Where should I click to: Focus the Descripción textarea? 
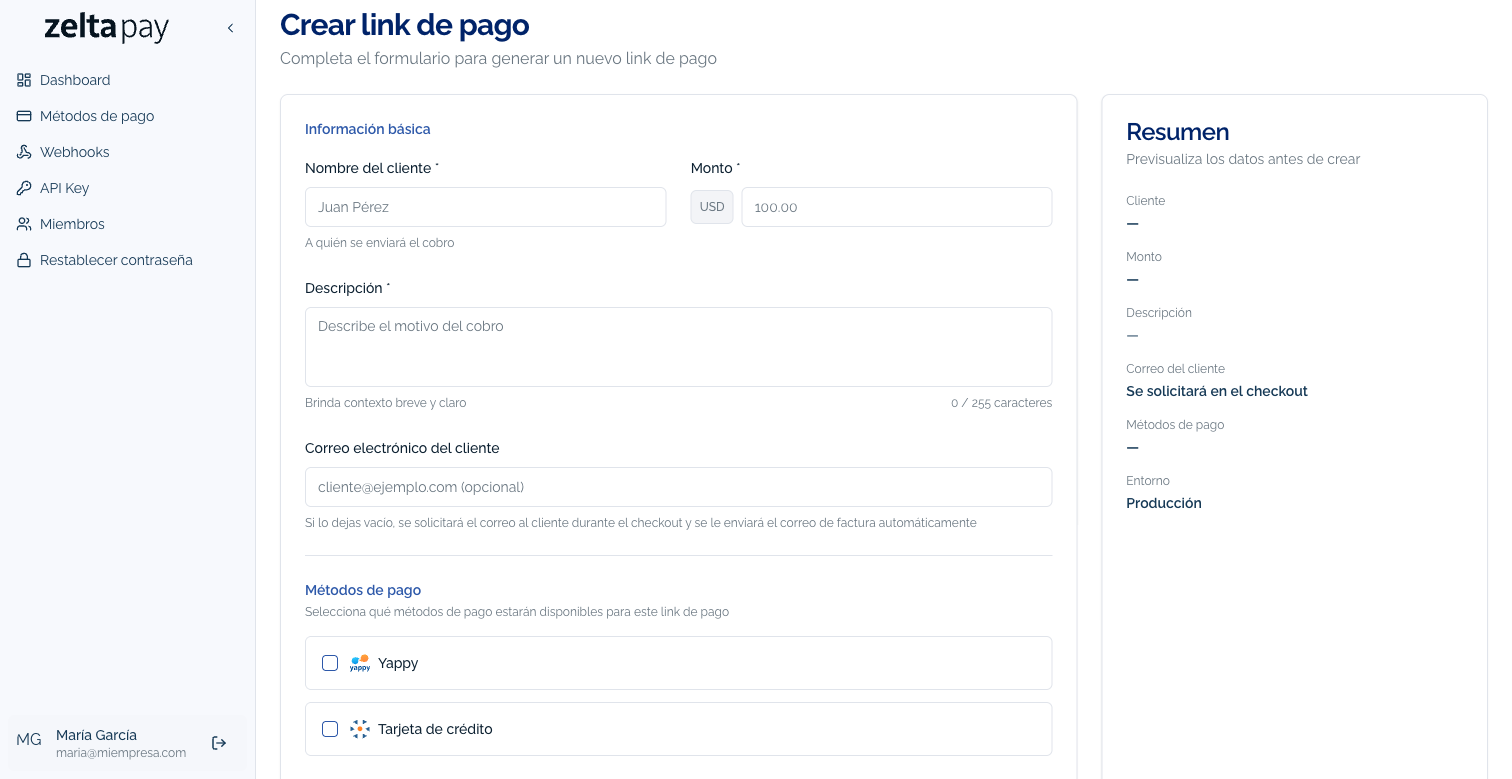[678, 347]
